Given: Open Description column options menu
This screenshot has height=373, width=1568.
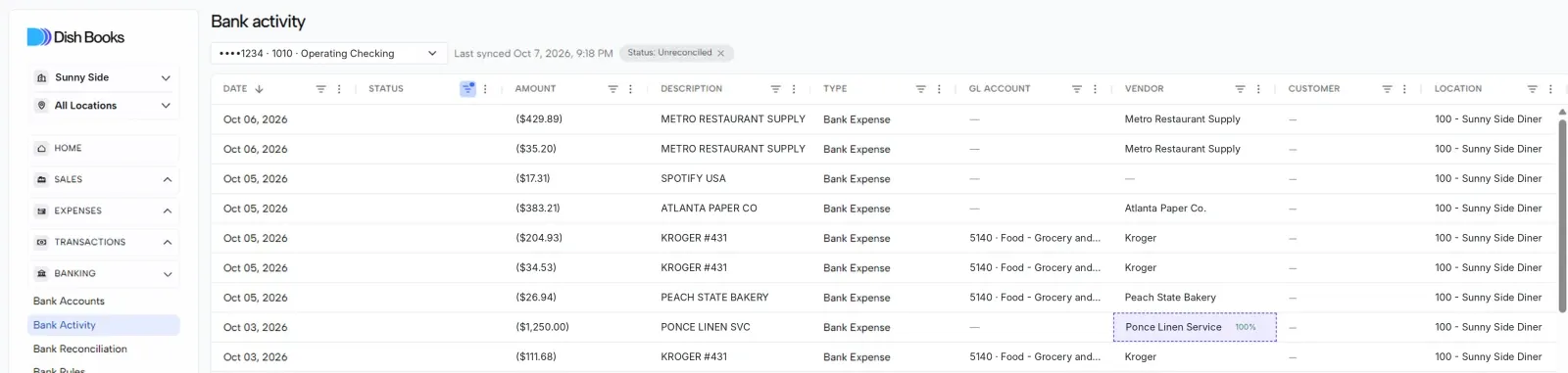Looking at the screenshot, I should pyautogui.click(x=794, y=89).
